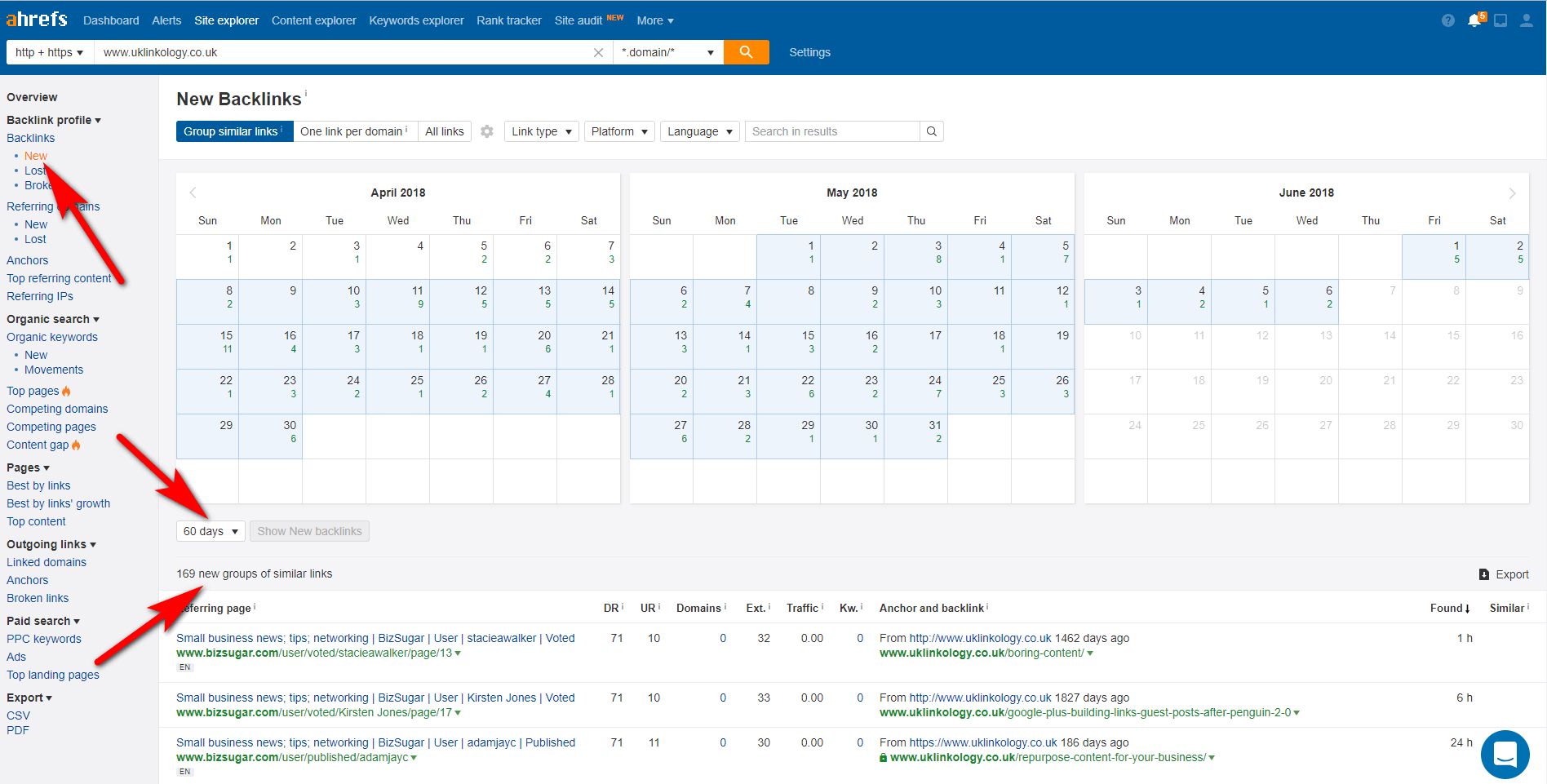Export as CSV from sidebar
Image resolution: width=1547 pixels, height=784 pixels.
(18, 715)
